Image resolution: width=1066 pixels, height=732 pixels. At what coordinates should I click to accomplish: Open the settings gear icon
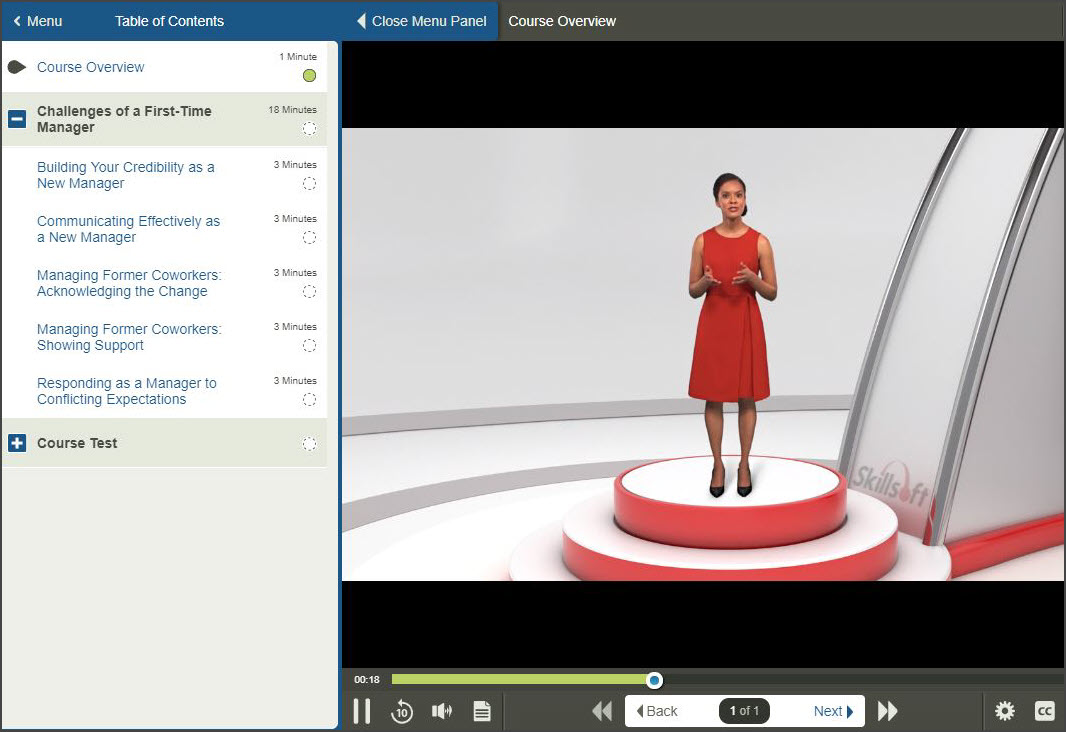click(x=1005, y=711)
